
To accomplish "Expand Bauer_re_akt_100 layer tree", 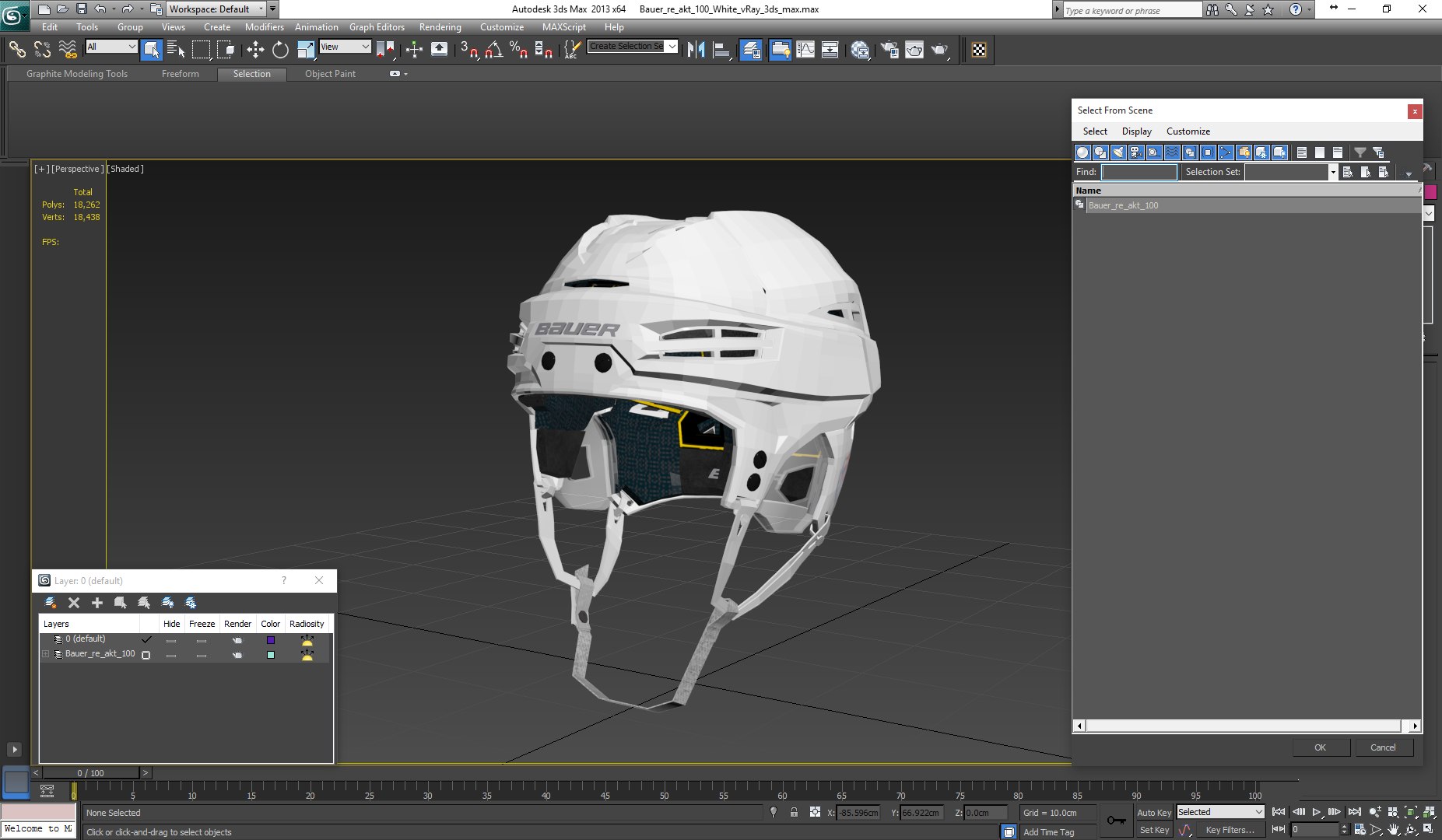I will click(x=45, y=654).
